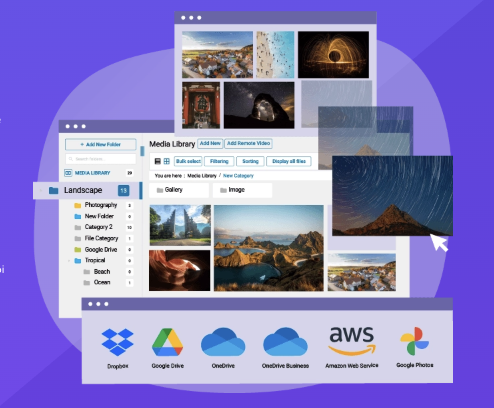Click Display all files button
Viewport: 494px width, 408px height.
pyautogui.click(x=289, y=161)
